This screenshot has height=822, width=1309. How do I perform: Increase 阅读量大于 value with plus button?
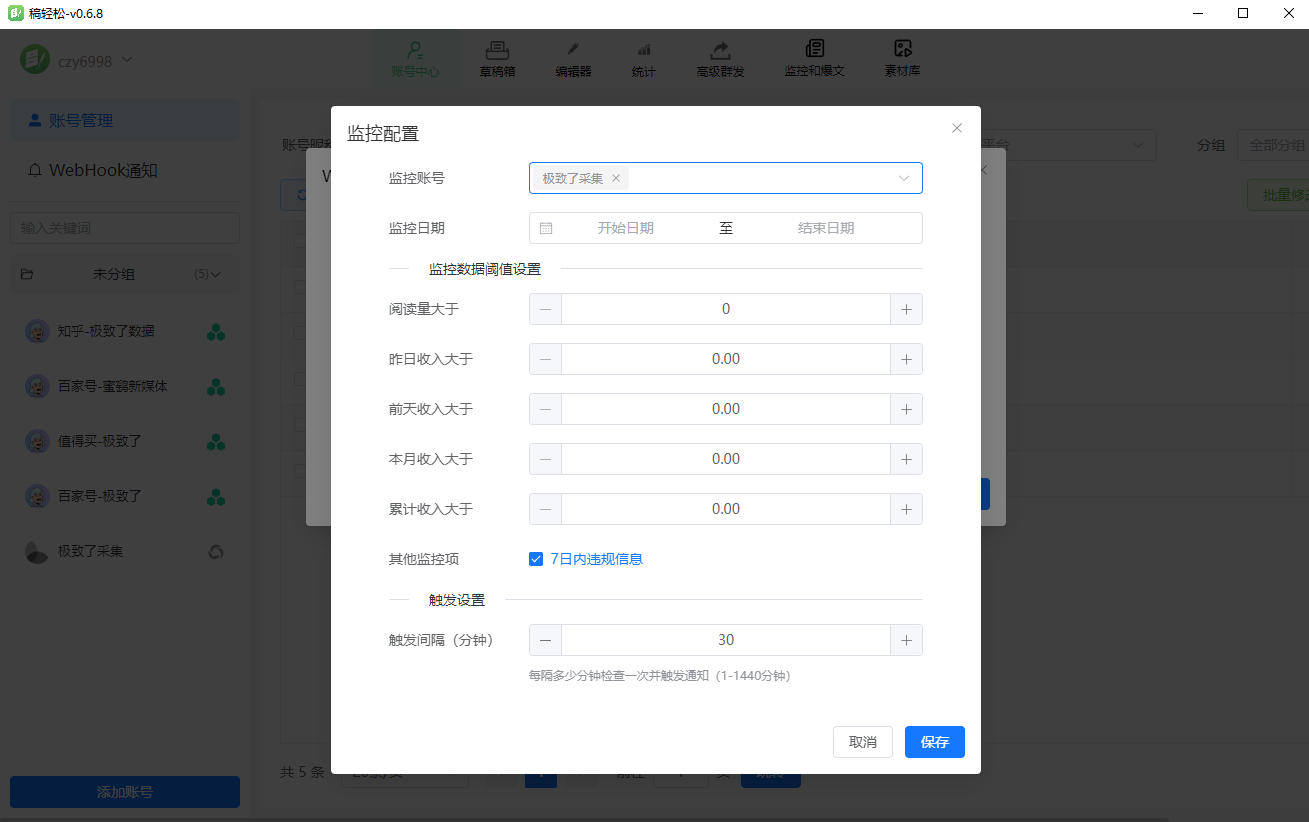(x=906, y=309)
